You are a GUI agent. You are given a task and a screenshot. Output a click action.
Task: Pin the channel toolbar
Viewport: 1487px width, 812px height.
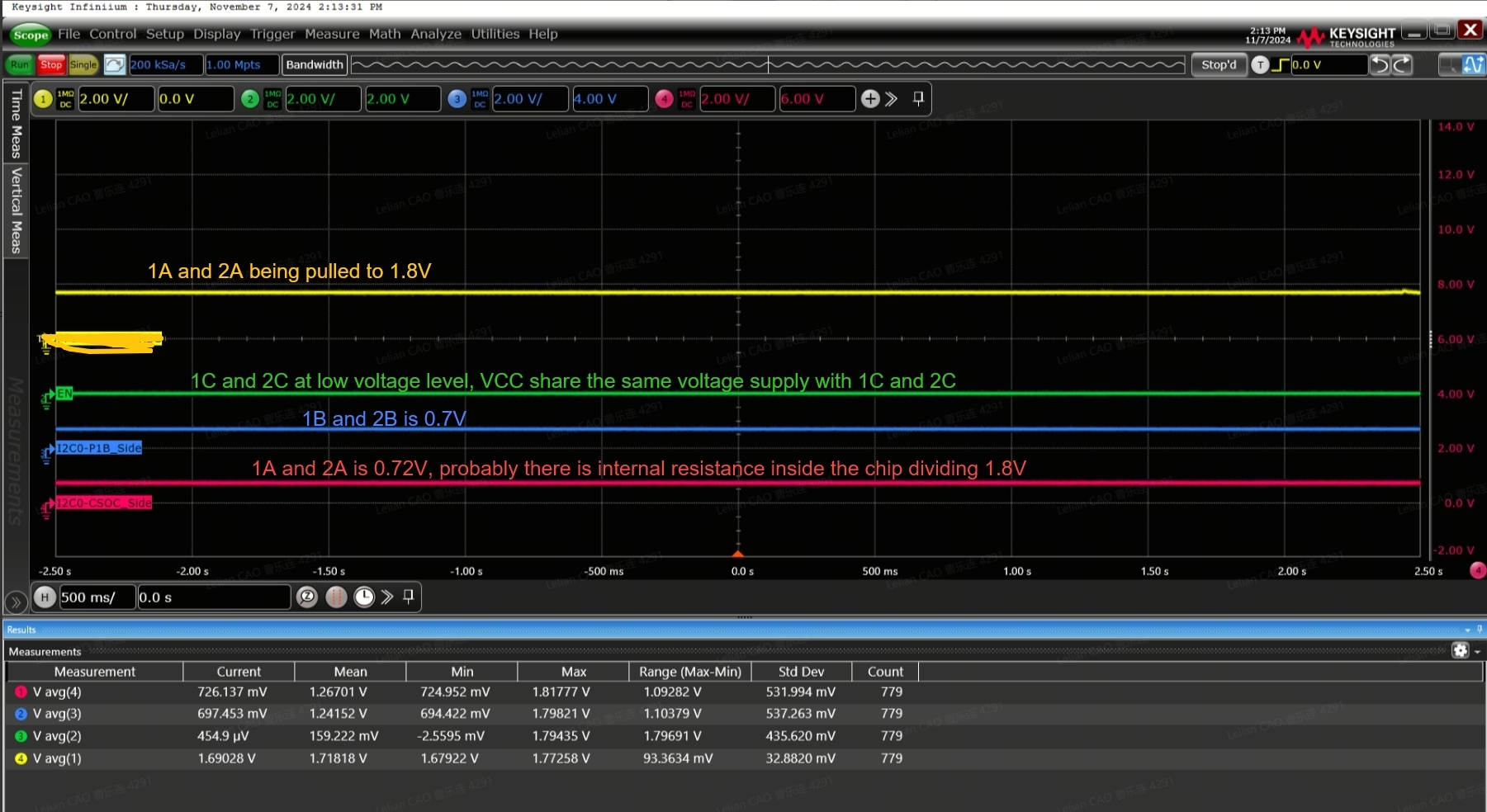click(x=918, y=99)
